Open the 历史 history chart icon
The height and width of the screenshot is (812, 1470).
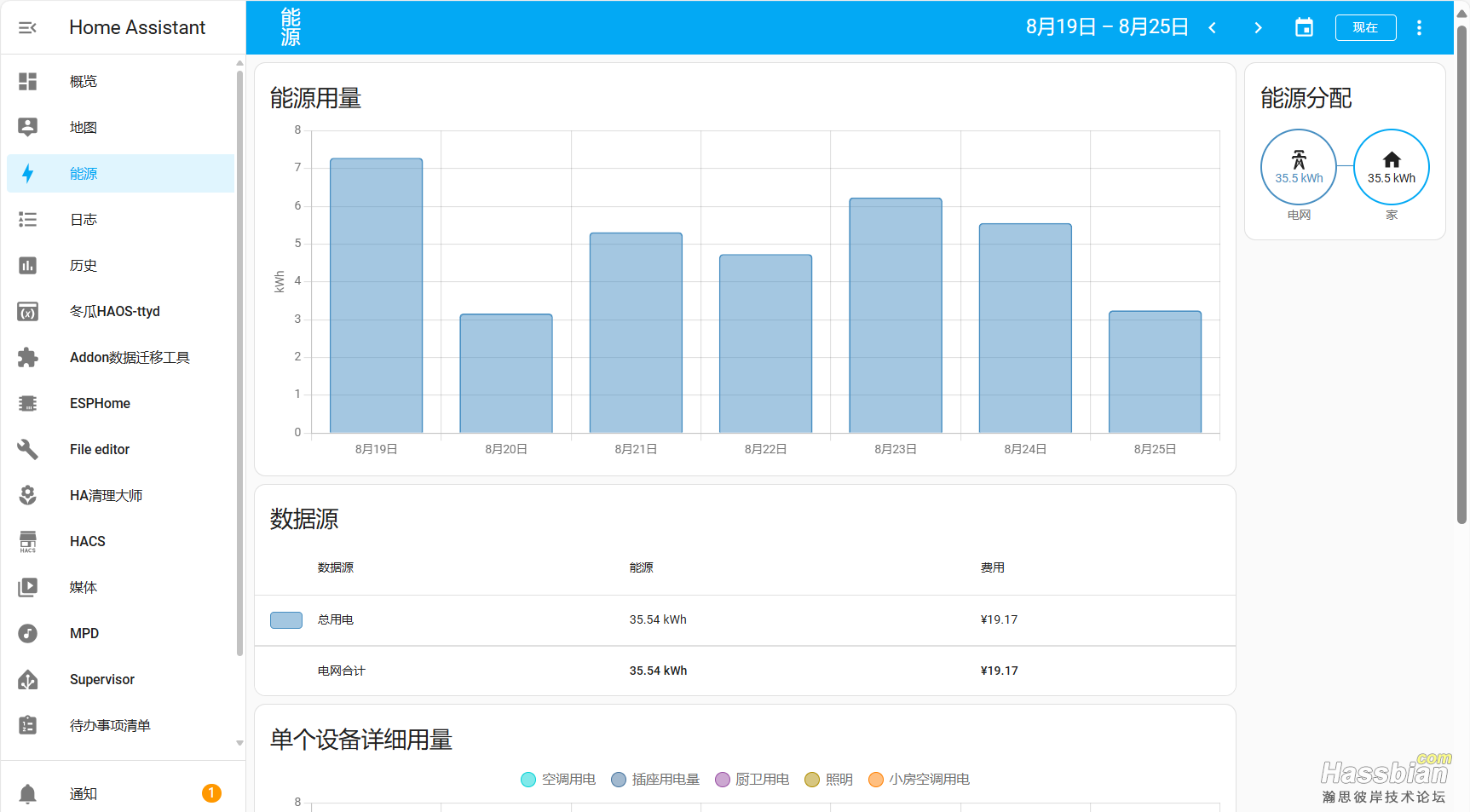28,265
